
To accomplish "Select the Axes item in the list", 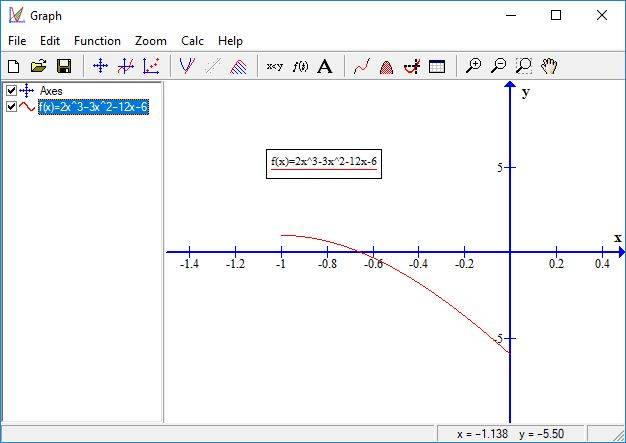I will tap(51, 91).
